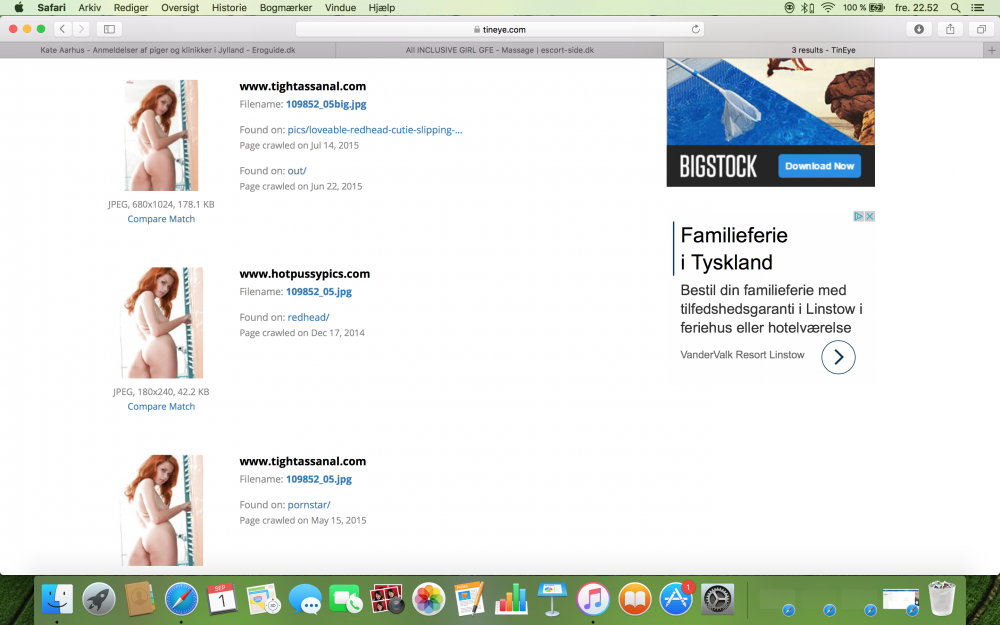The height and width of the screenshot is (625, 1000).
Task: Open the Share menu in the Safari toolbar
Action: point(950,29)
